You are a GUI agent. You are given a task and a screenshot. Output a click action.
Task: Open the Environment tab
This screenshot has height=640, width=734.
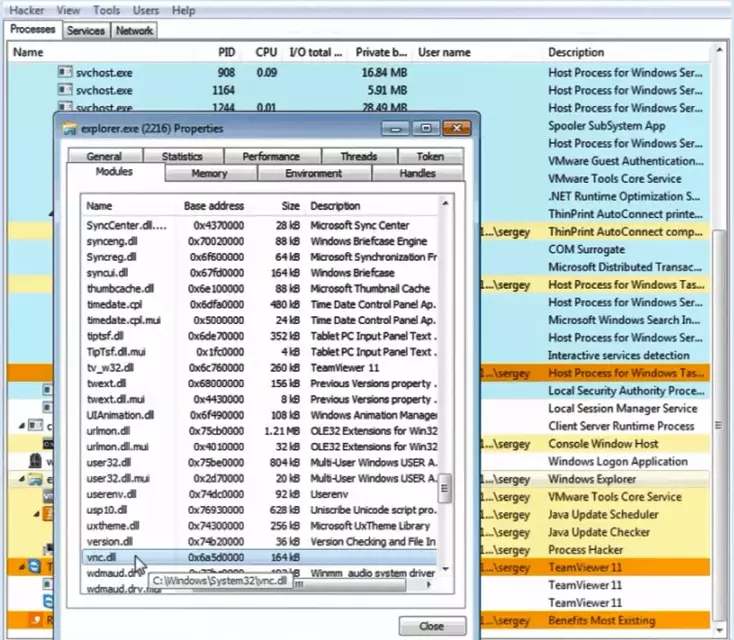point(314,174)
